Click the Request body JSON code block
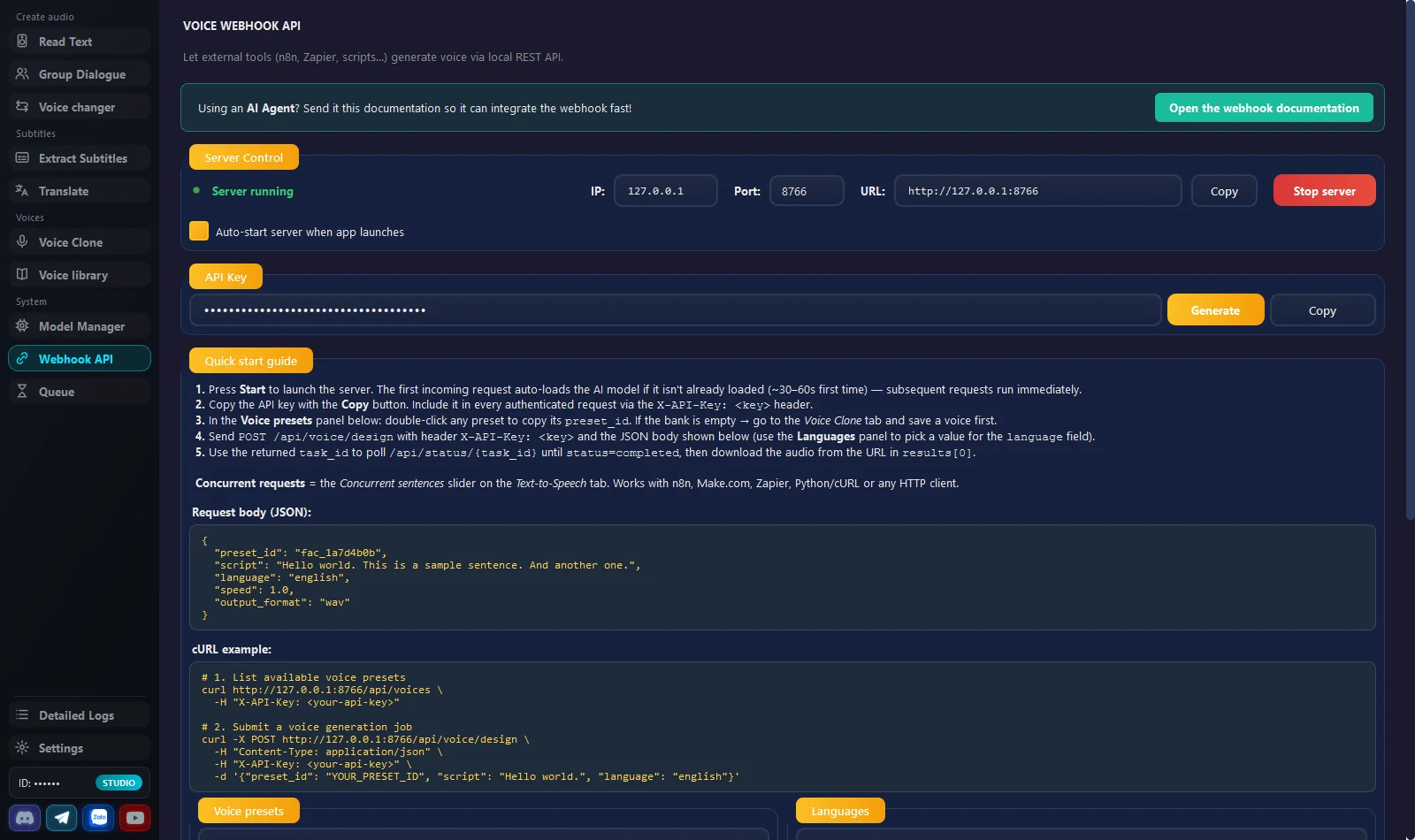Viewport: 1415px width, 840px height. pos(783,577)
